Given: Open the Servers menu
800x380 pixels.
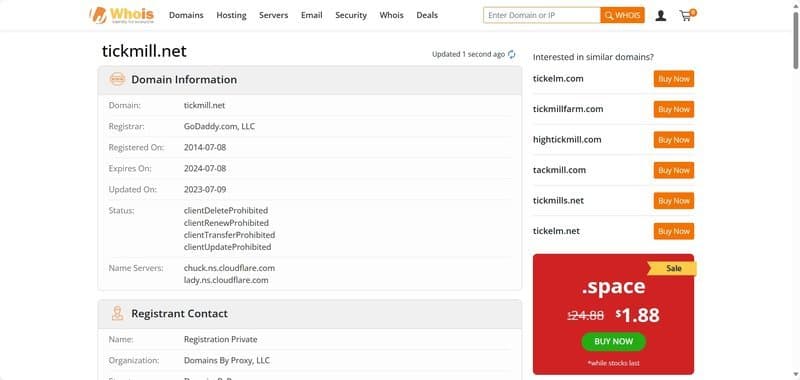Looking at the screenshot, I should coord(273,15).
